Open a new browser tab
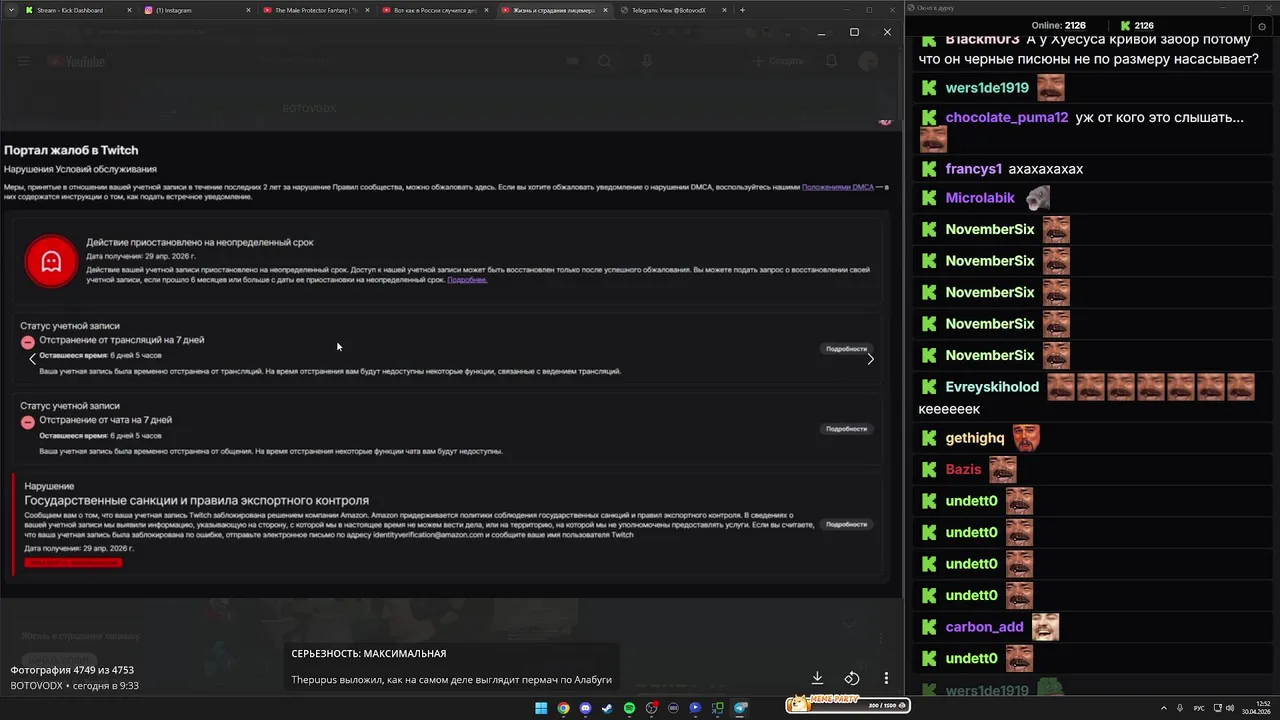The image size is (1280, 720). pyautogui.click(x=742, y=10)
